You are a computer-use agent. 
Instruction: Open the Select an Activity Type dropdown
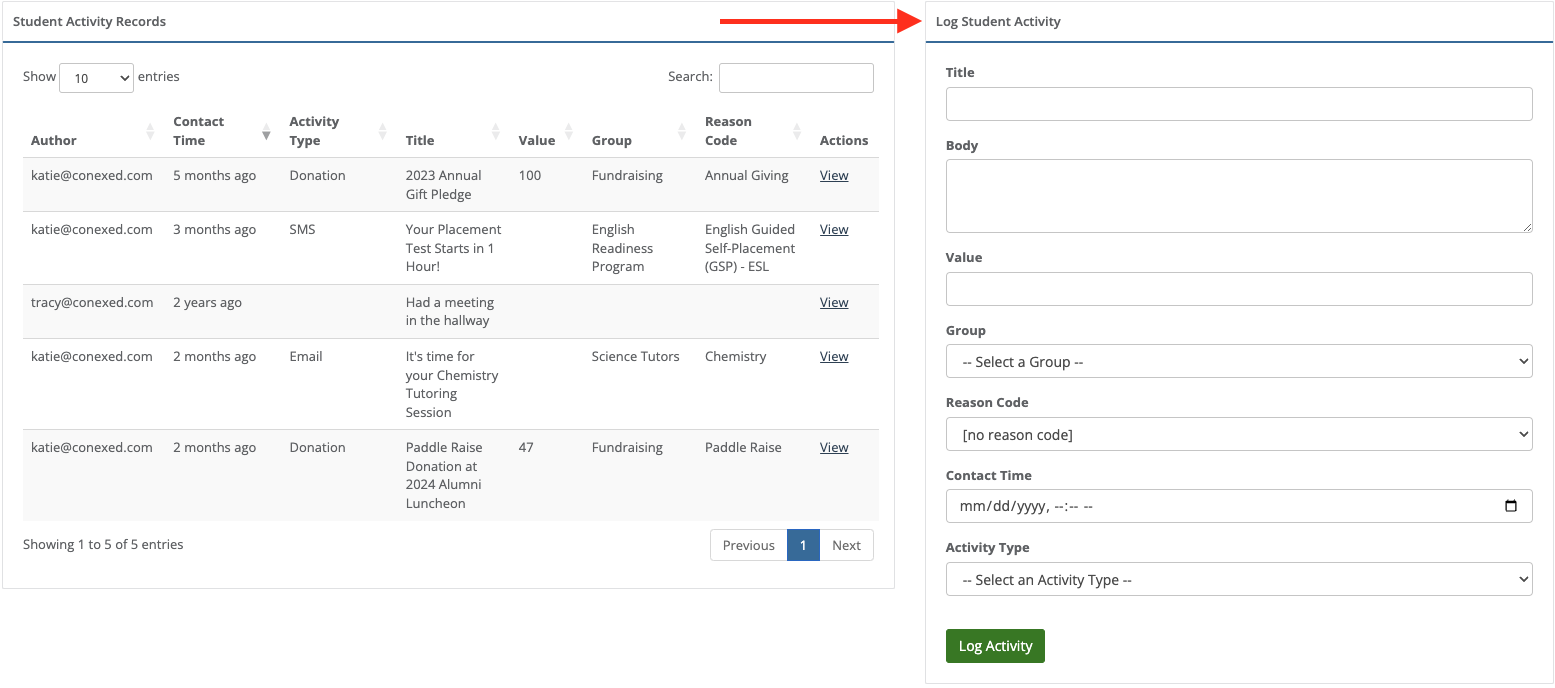pyautogui.click(x=1238, y=579)
